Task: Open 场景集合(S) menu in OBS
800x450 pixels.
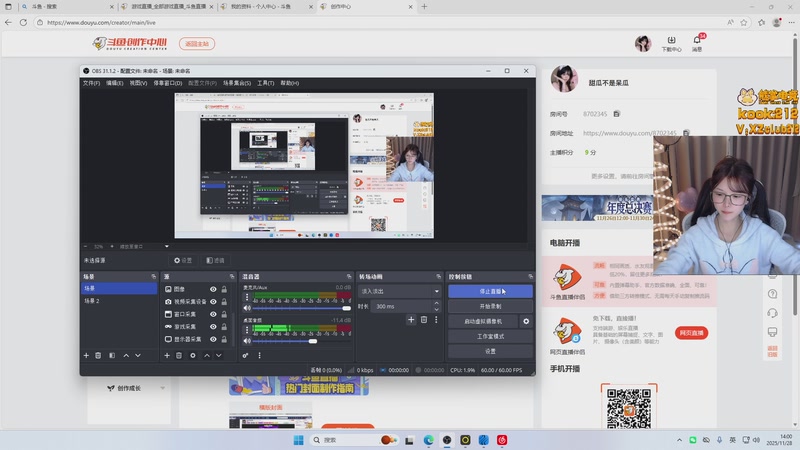Action: click(237, 83)
